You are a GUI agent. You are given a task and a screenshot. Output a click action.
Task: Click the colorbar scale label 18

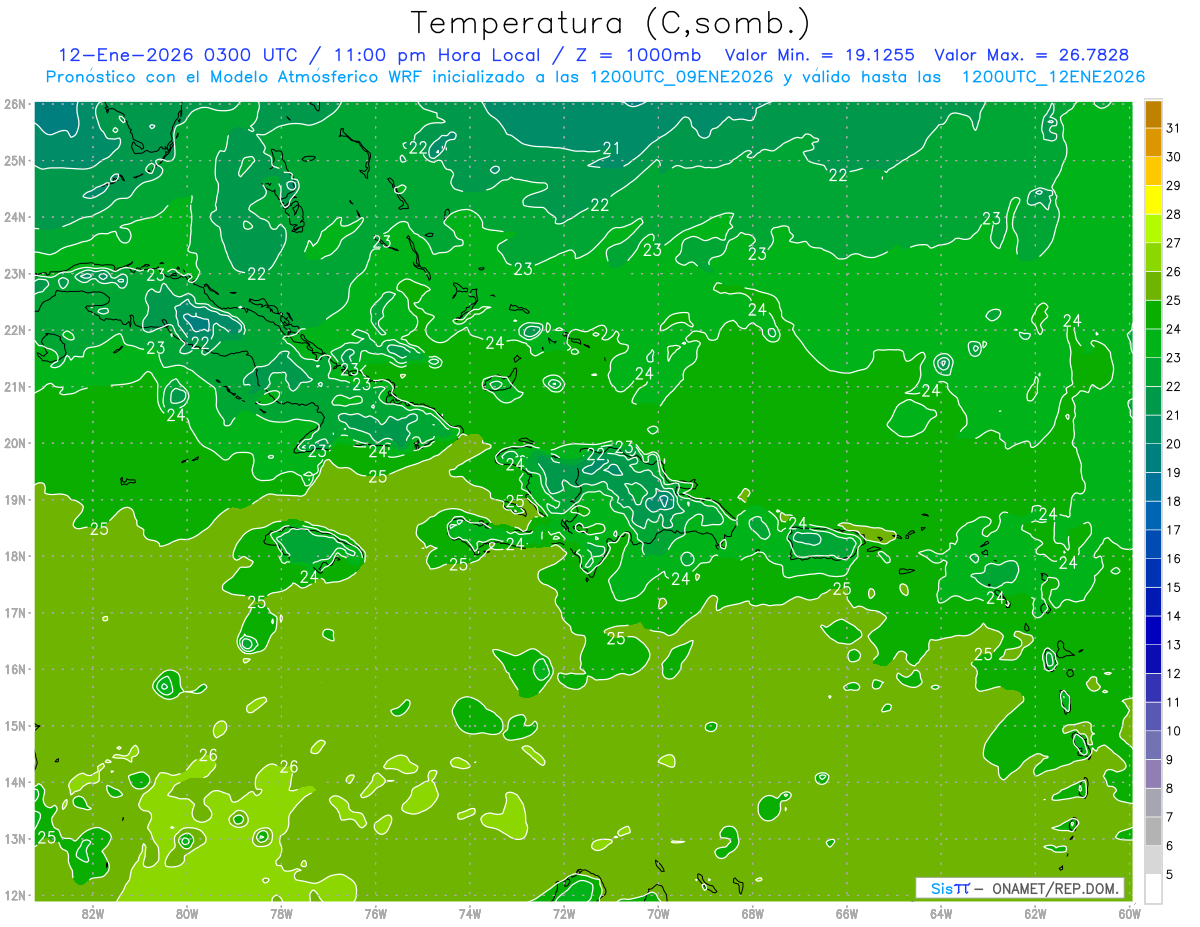tap(1174, 501)
